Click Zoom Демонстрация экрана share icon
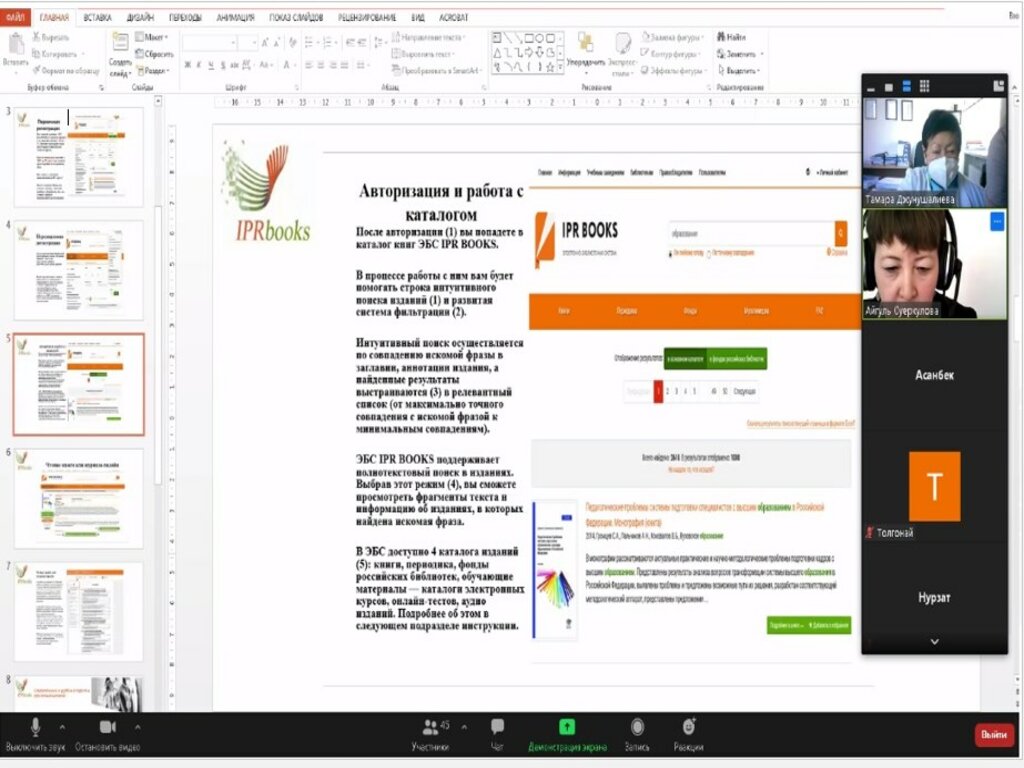The height and width of the screenshot is (768, 1024). [x=567, y=726]
